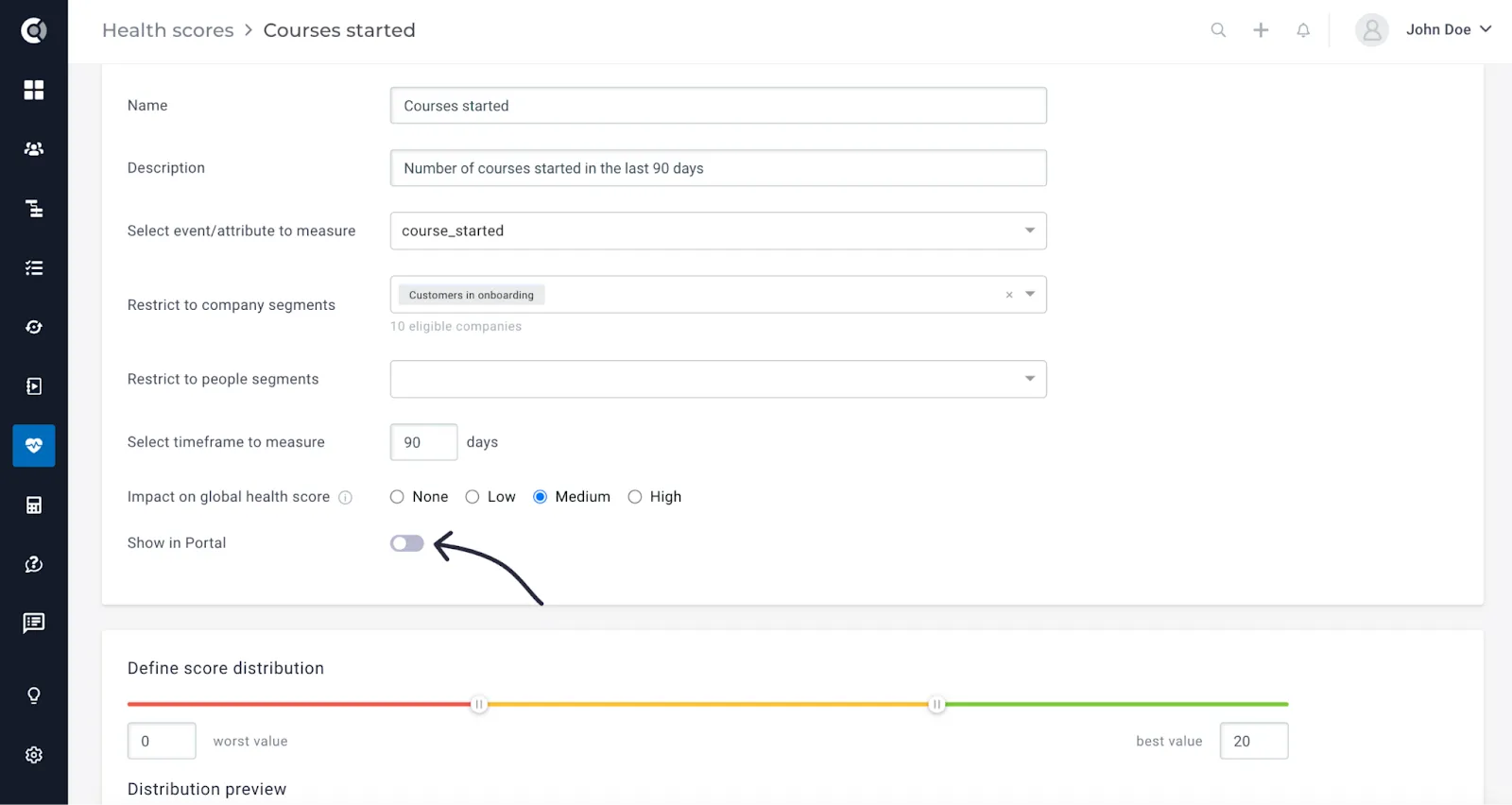
Task: Open the people segments dropdown
Action: tap(718, 379)
